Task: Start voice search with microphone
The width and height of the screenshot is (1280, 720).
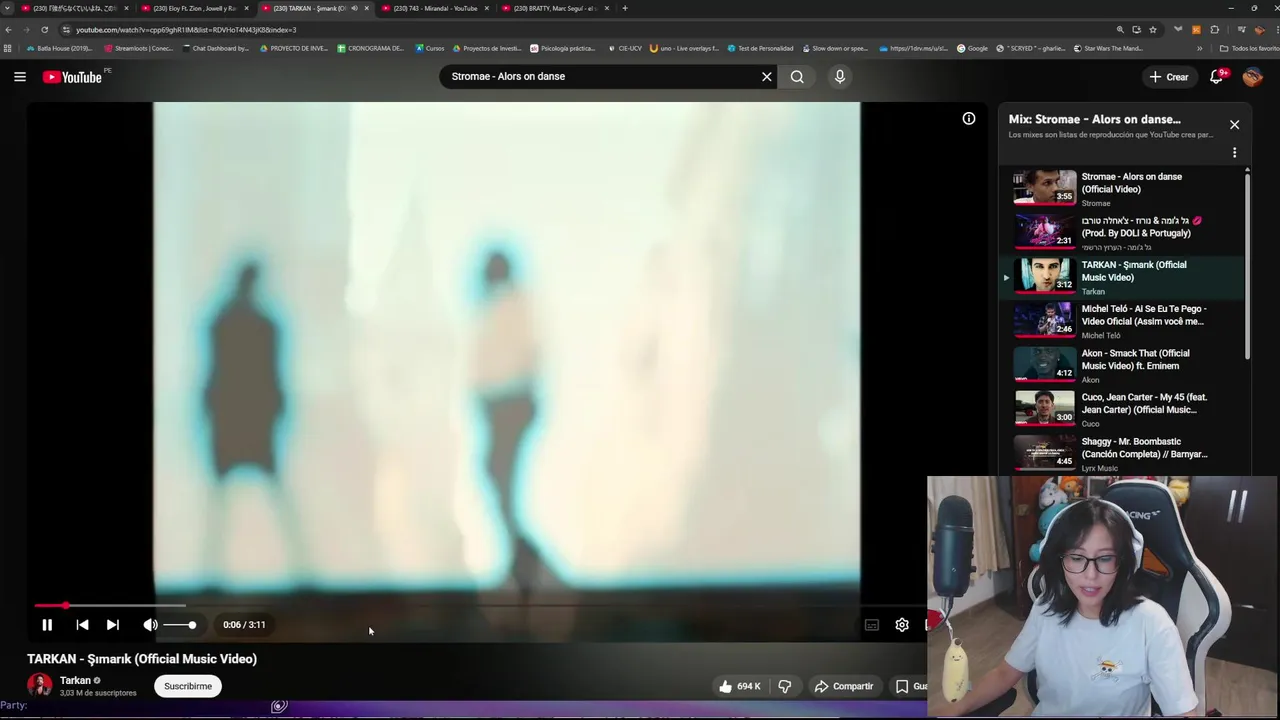Action: click(840, 77)
